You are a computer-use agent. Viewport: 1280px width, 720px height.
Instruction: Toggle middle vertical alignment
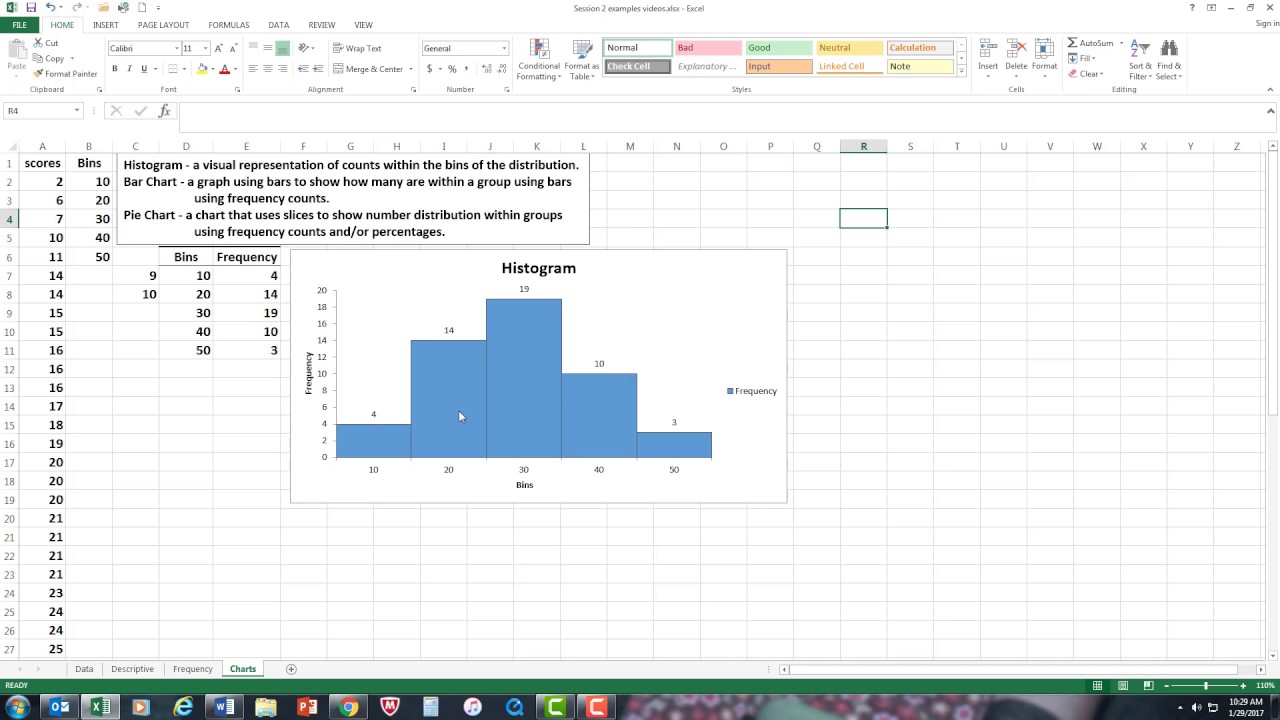[x=267, y=48]
